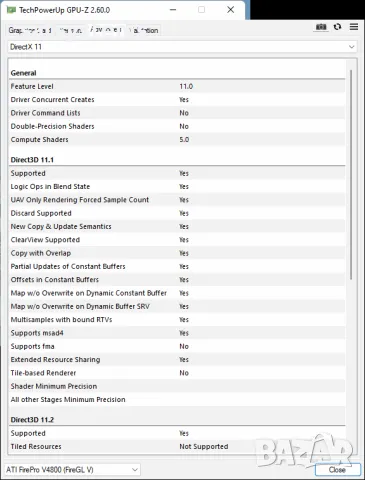The image size is (365, 480).
Task: Select the Double-Precision Shaders row
Action: [177, 126]
